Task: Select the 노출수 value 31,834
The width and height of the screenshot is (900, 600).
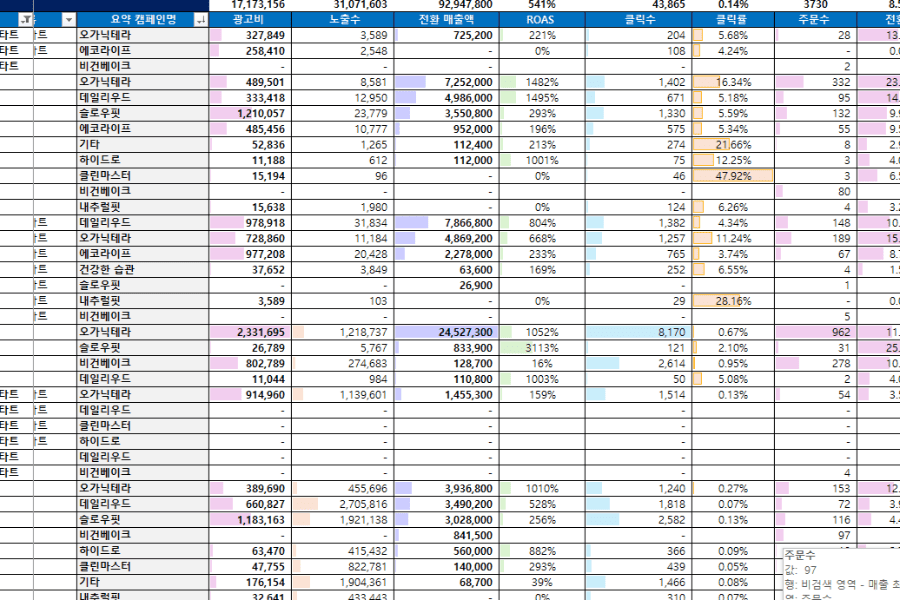Action: point(343,223)
